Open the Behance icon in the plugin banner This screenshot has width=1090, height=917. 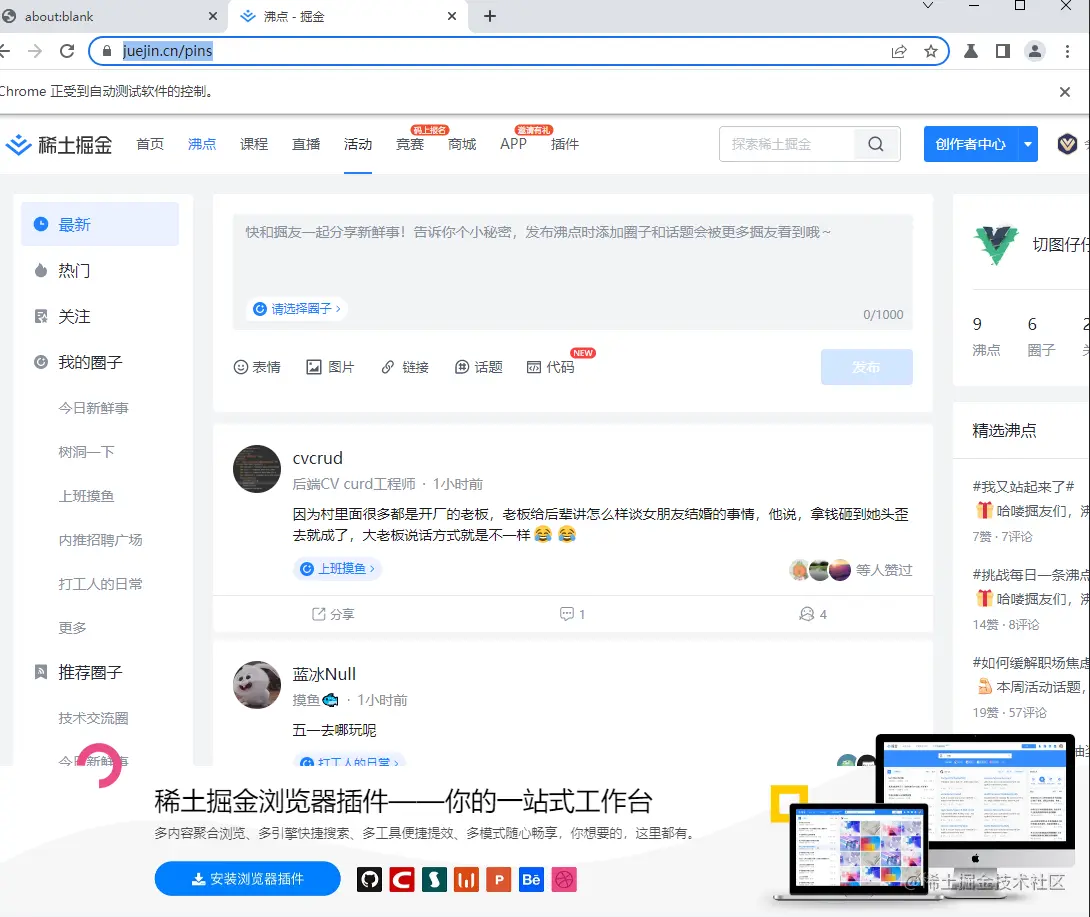point(531,879)
